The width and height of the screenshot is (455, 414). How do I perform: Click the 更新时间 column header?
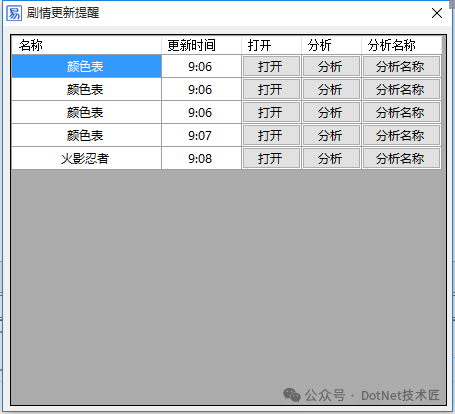point(201,45)
